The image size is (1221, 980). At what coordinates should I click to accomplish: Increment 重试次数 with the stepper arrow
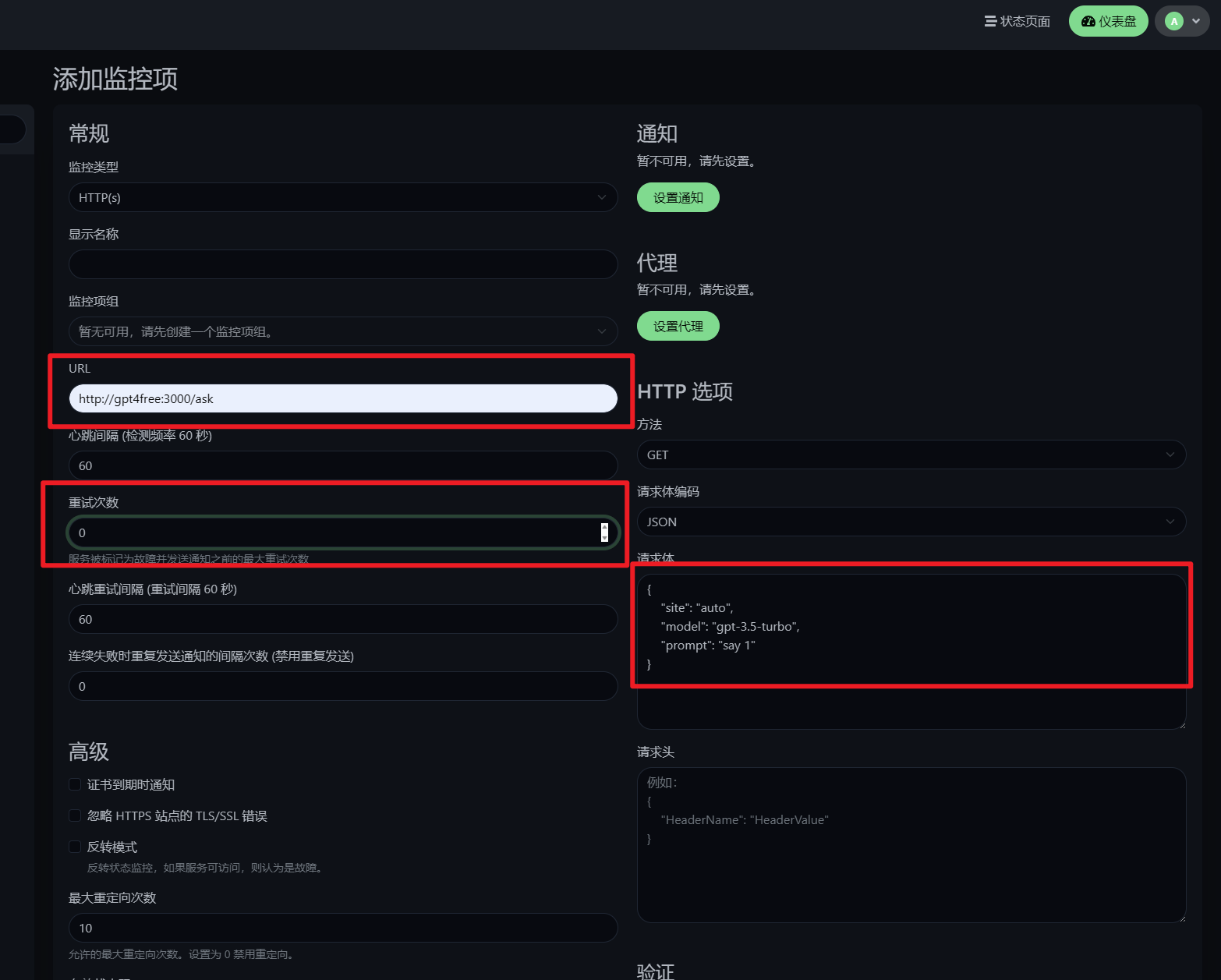(x=603, y=529)
